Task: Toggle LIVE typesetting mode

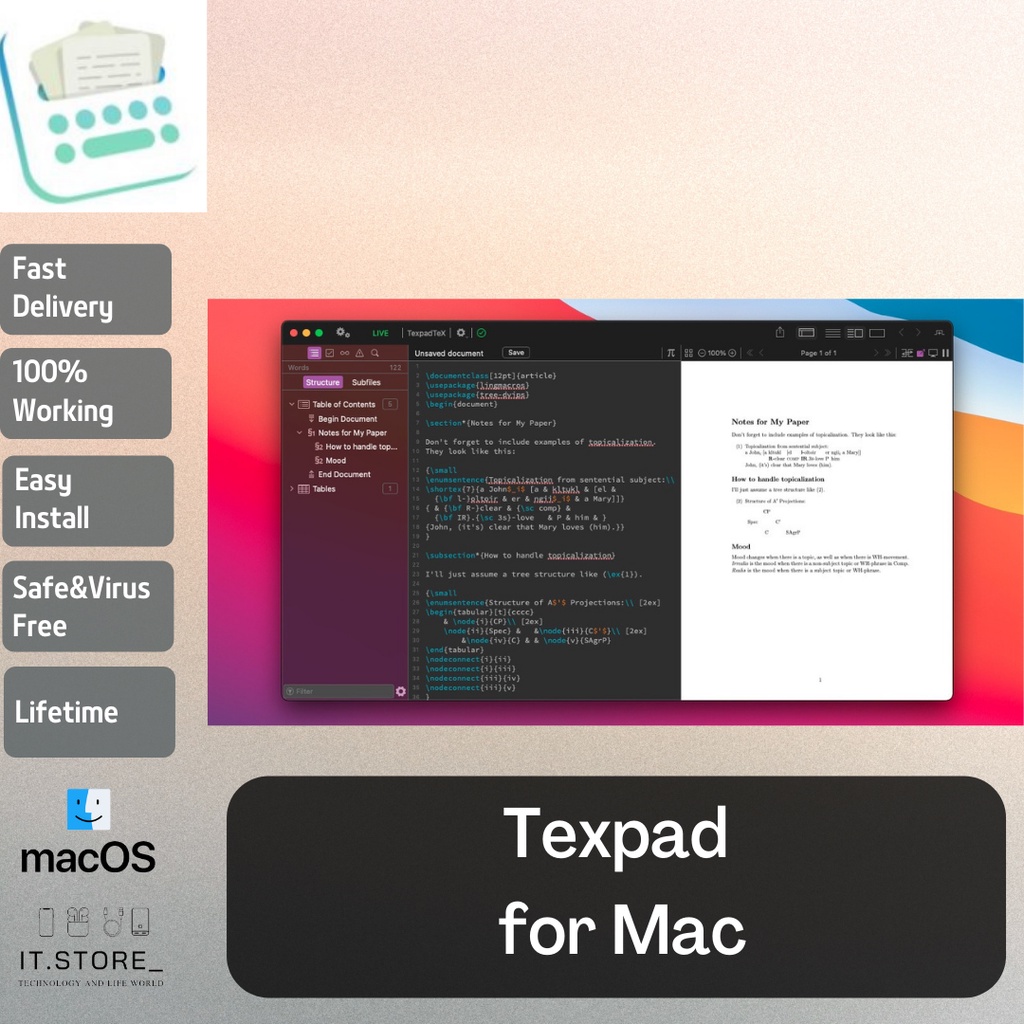Action: coord(380,333)
